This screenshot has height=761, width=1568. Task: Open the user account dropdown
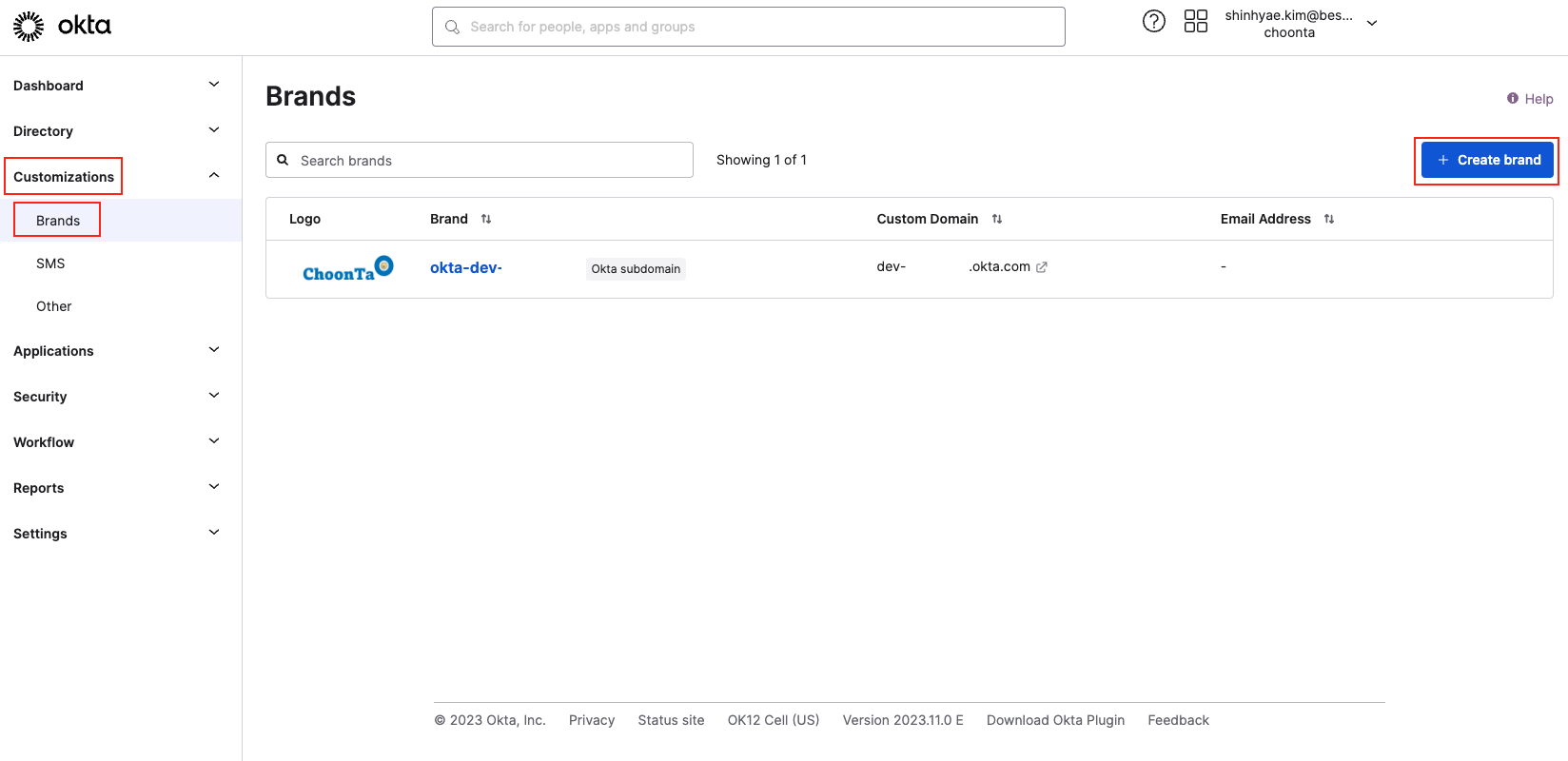click(x=1371, y=24)
